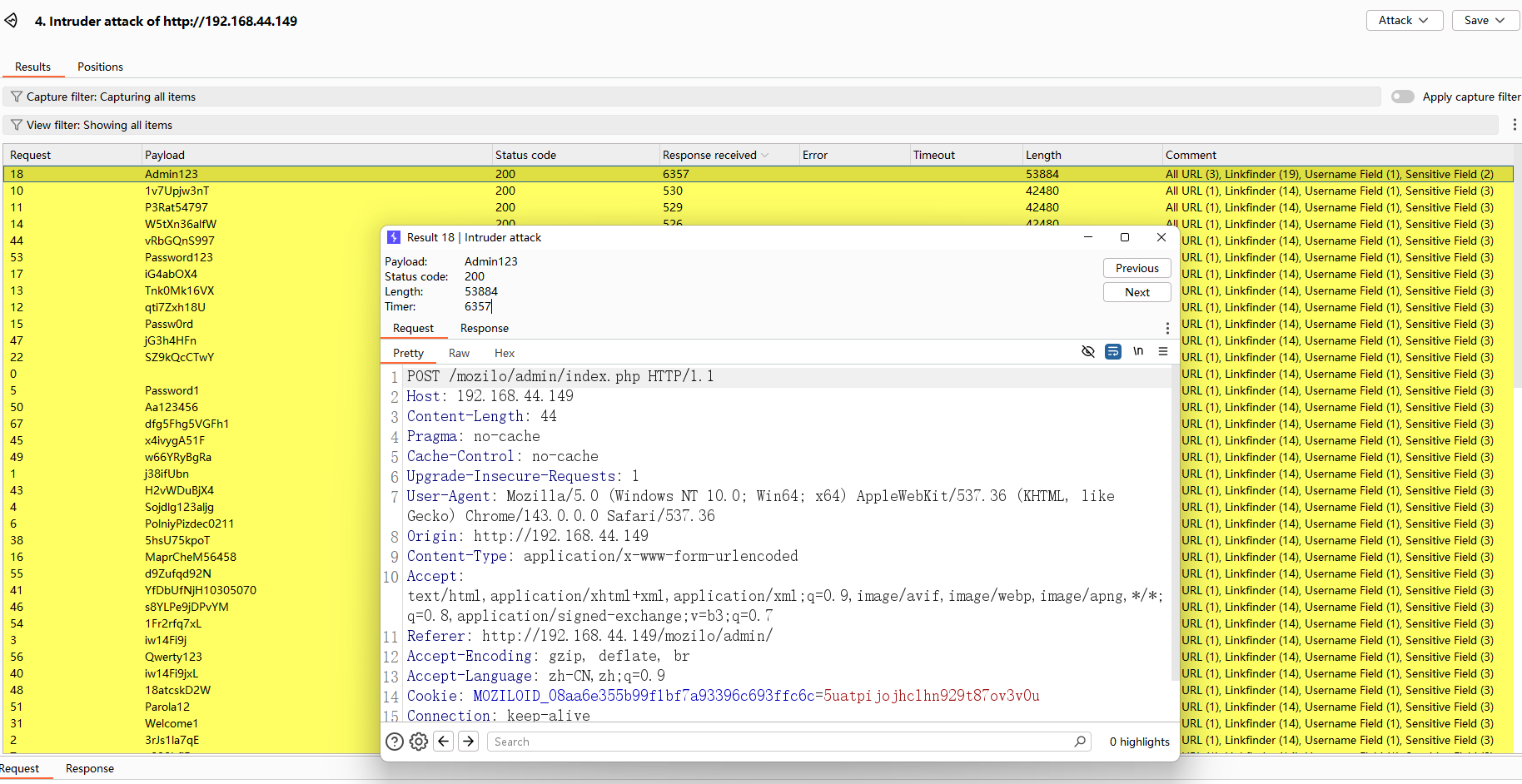
Task: Click the capture filter funnel icon
Action: coord(16,97)
